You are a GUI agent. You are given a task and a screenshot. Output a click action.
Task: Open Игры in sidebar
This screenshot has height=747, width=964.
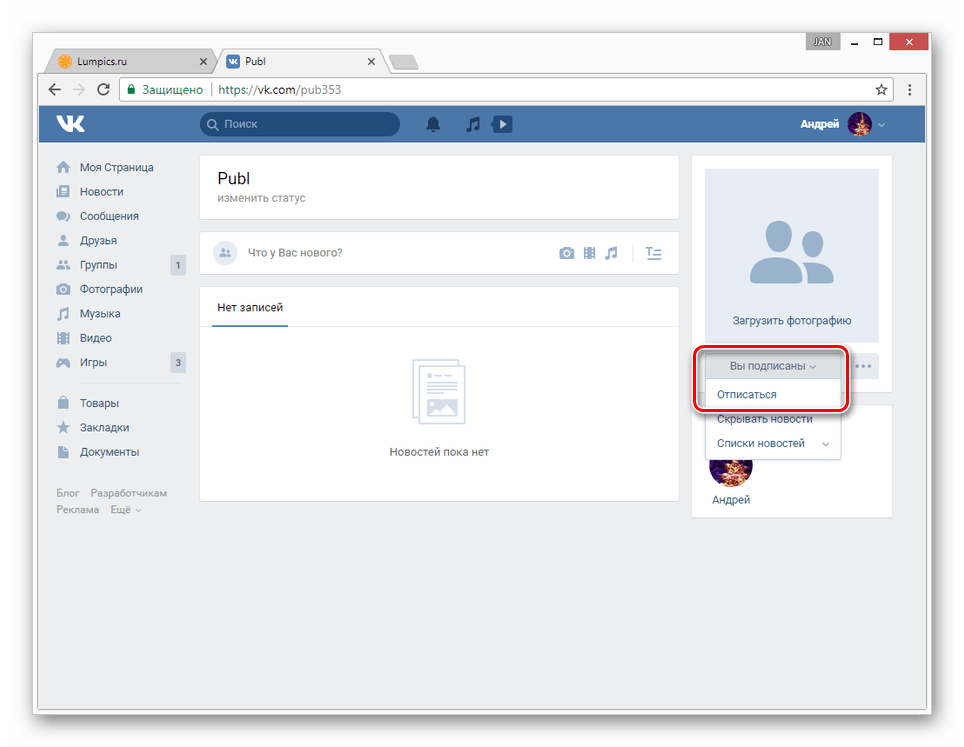pyautogui.click(x=81, y=362)
